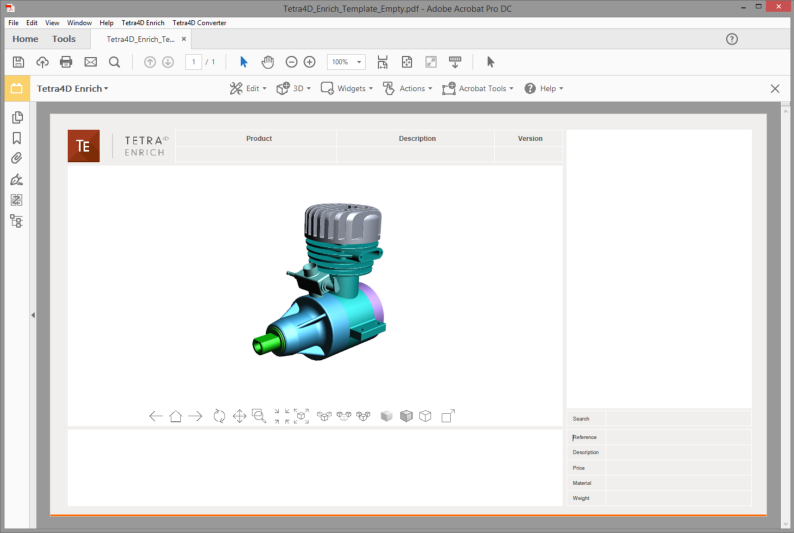Switch to the Tools tab
The height and width of the screenshot is (533, 795).
[x=64, y=39]
